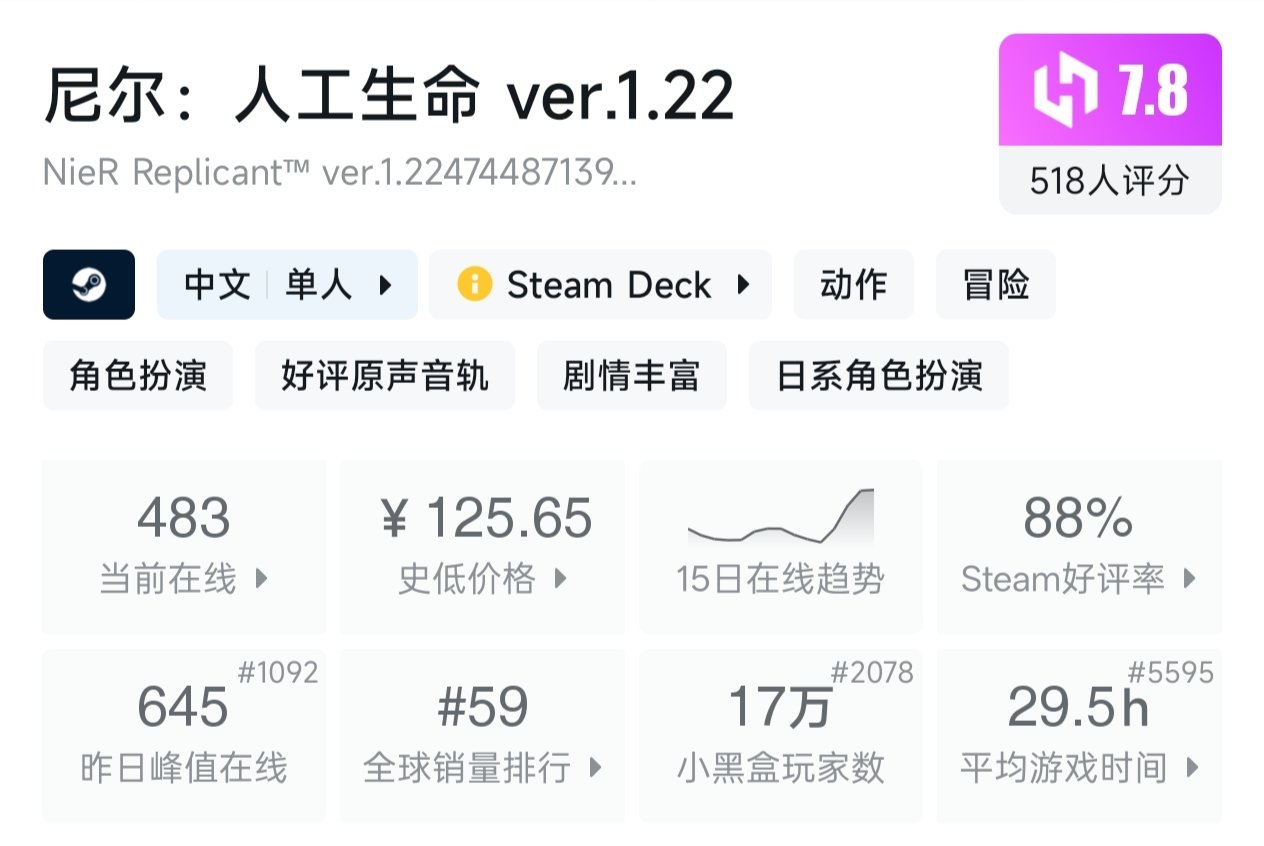Expand the 平均游戏时间 details arrow
This screenshot has width=1264, height=846.
point(1192,768)
